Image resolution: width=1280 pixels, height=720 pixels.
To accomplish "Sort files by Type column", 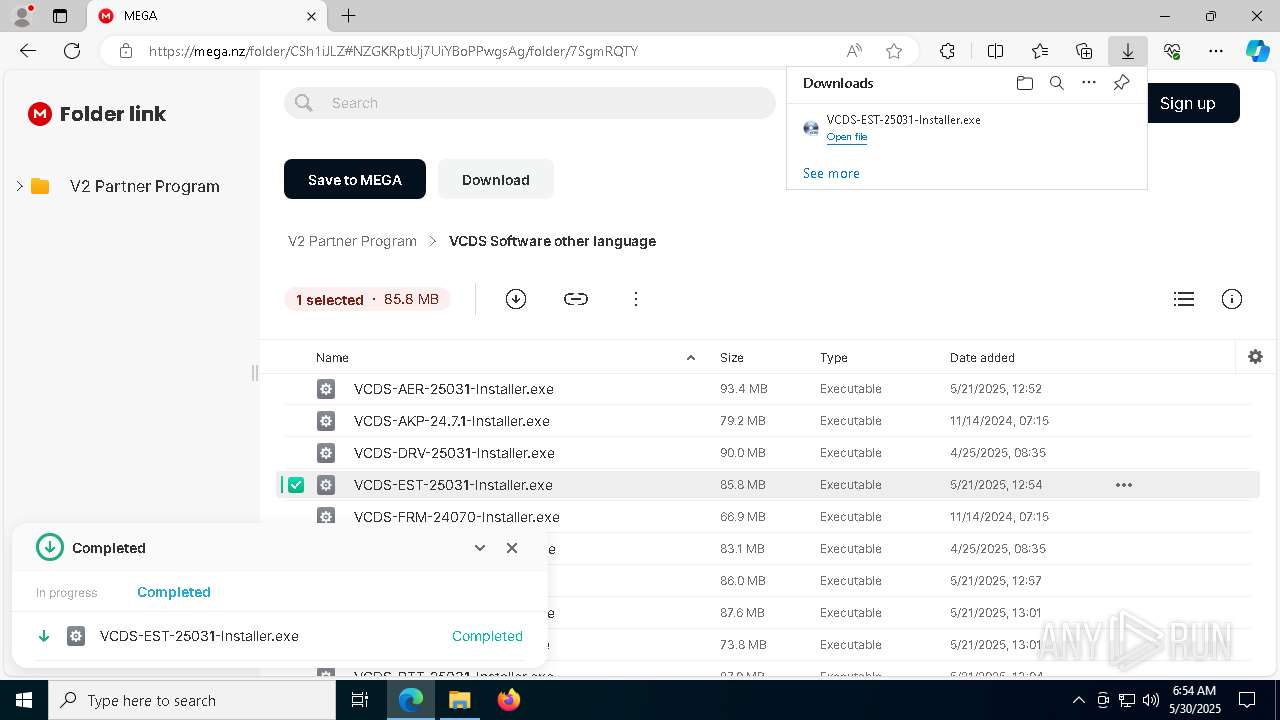I will tap(834, 358).
